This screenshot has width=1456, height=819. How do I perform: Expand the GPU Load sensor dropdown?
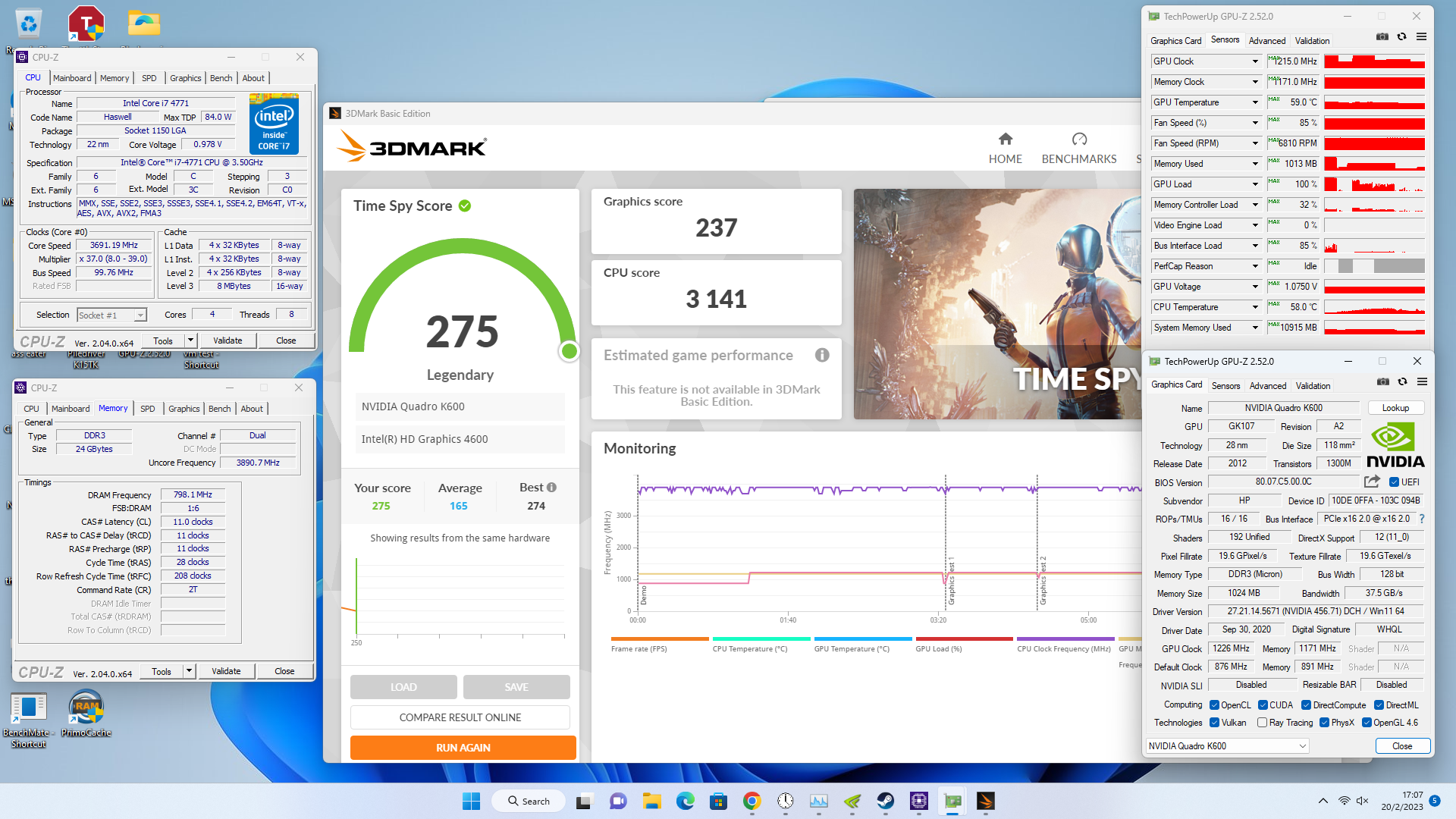pos(1255,184)
